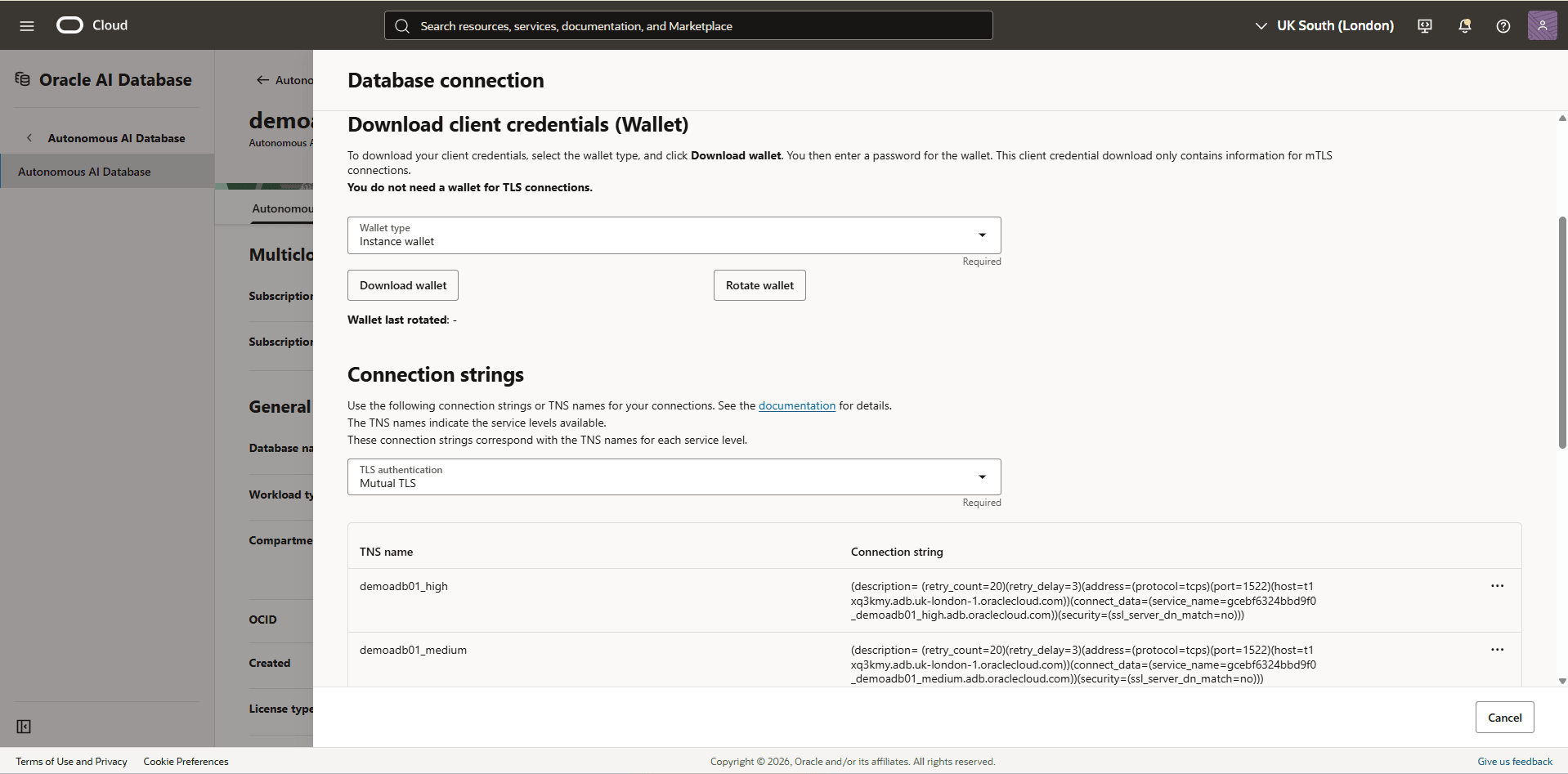Click the scrollbar up arrow
This screenshot has height=774, width=1568.
click(x=1562, y=119)
